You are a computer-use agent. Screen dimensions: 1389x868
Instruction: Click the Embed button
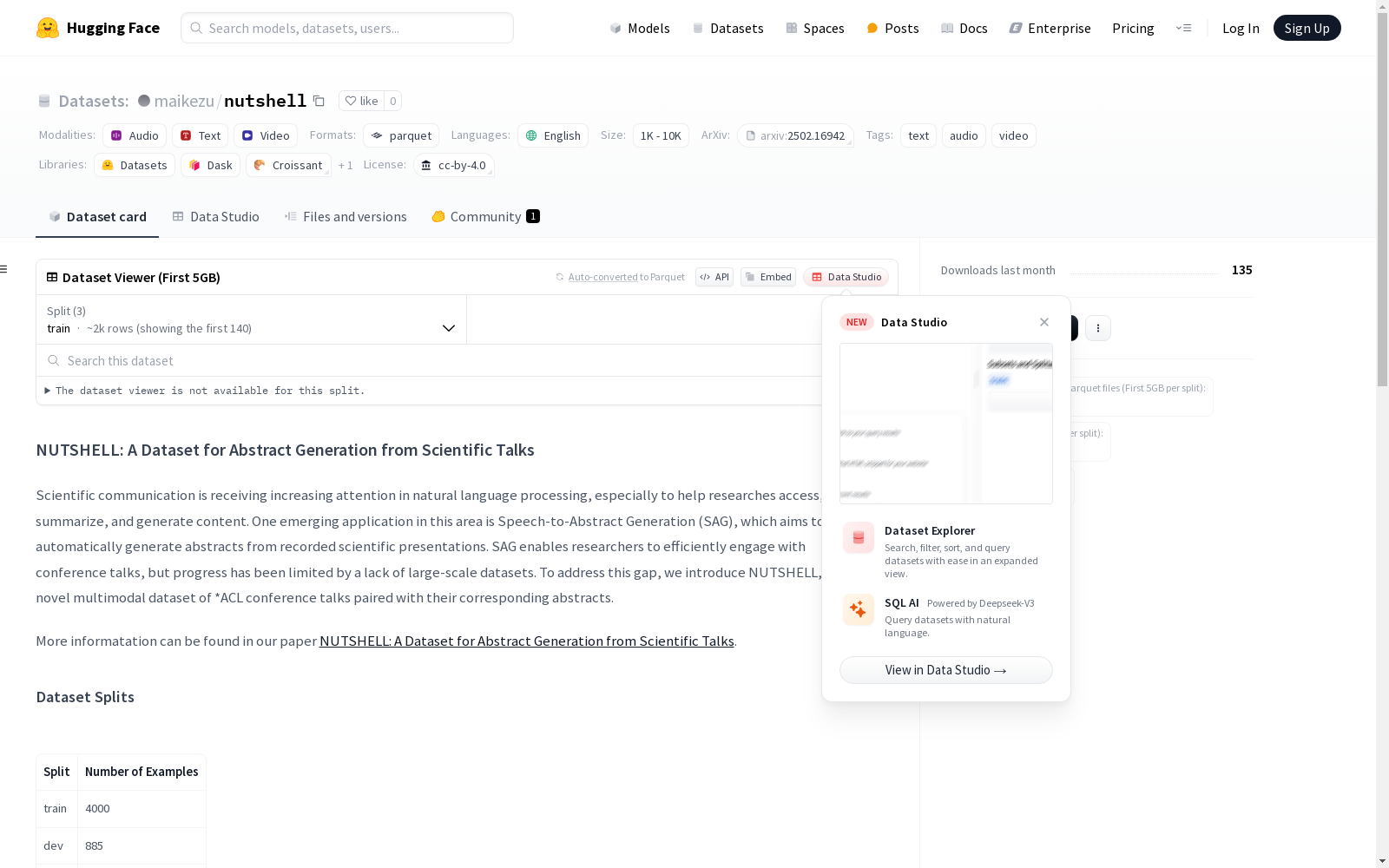click(x=768, y=277)
